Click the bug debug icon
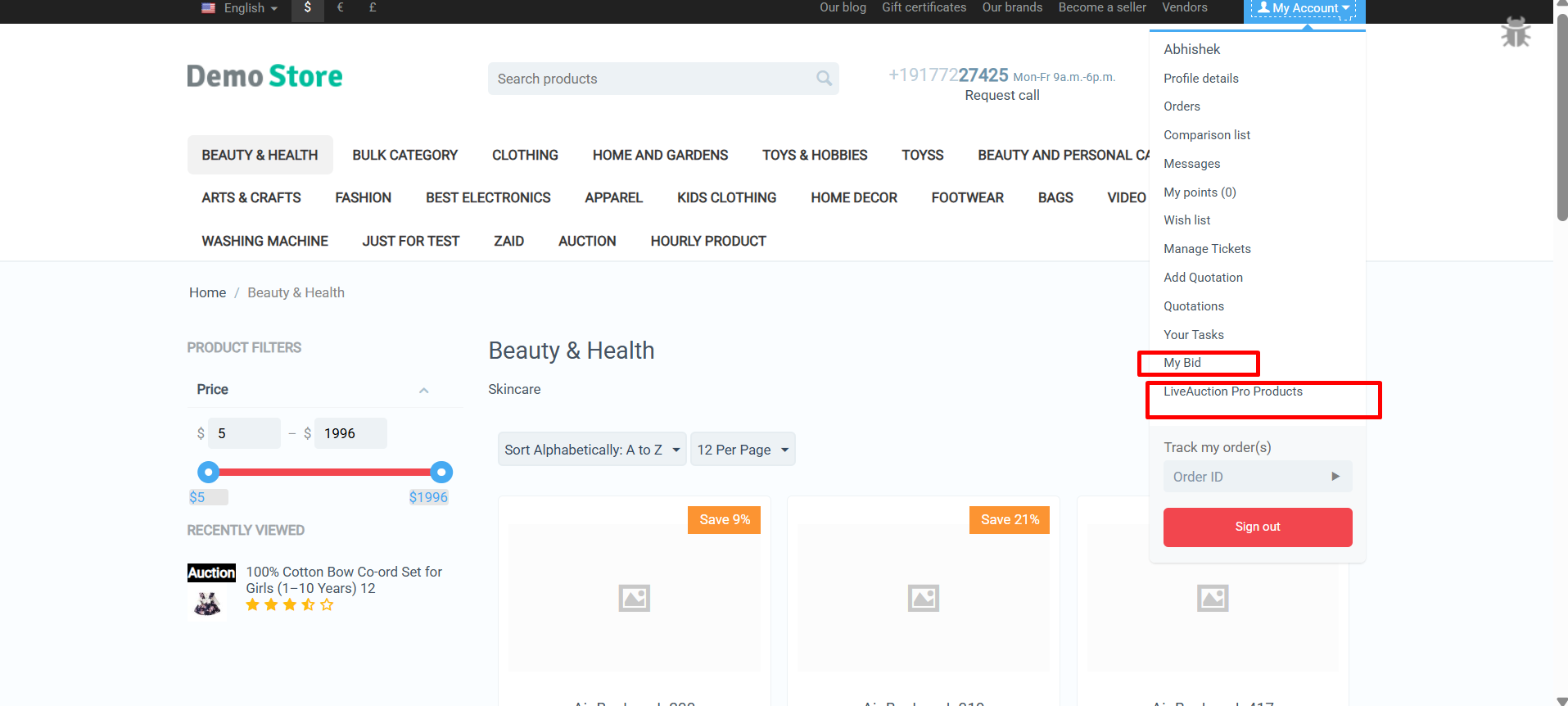1568x706 pixels. pos(1515,33)
